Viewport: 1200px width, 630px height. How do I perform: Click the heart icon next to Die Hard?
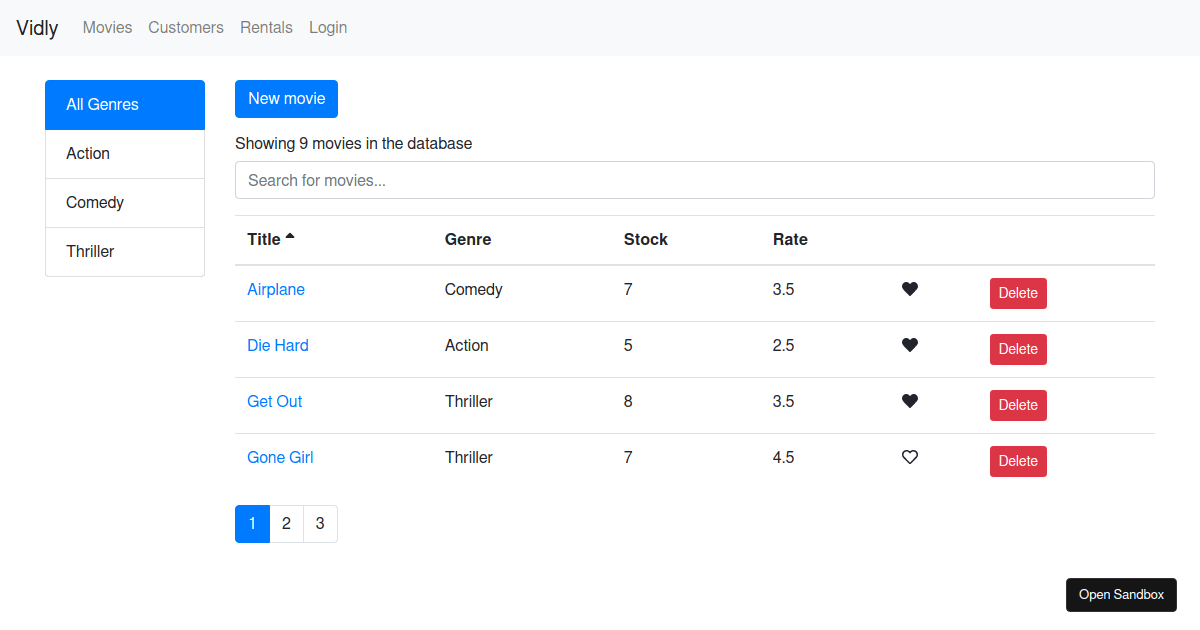tap(909, 345)
